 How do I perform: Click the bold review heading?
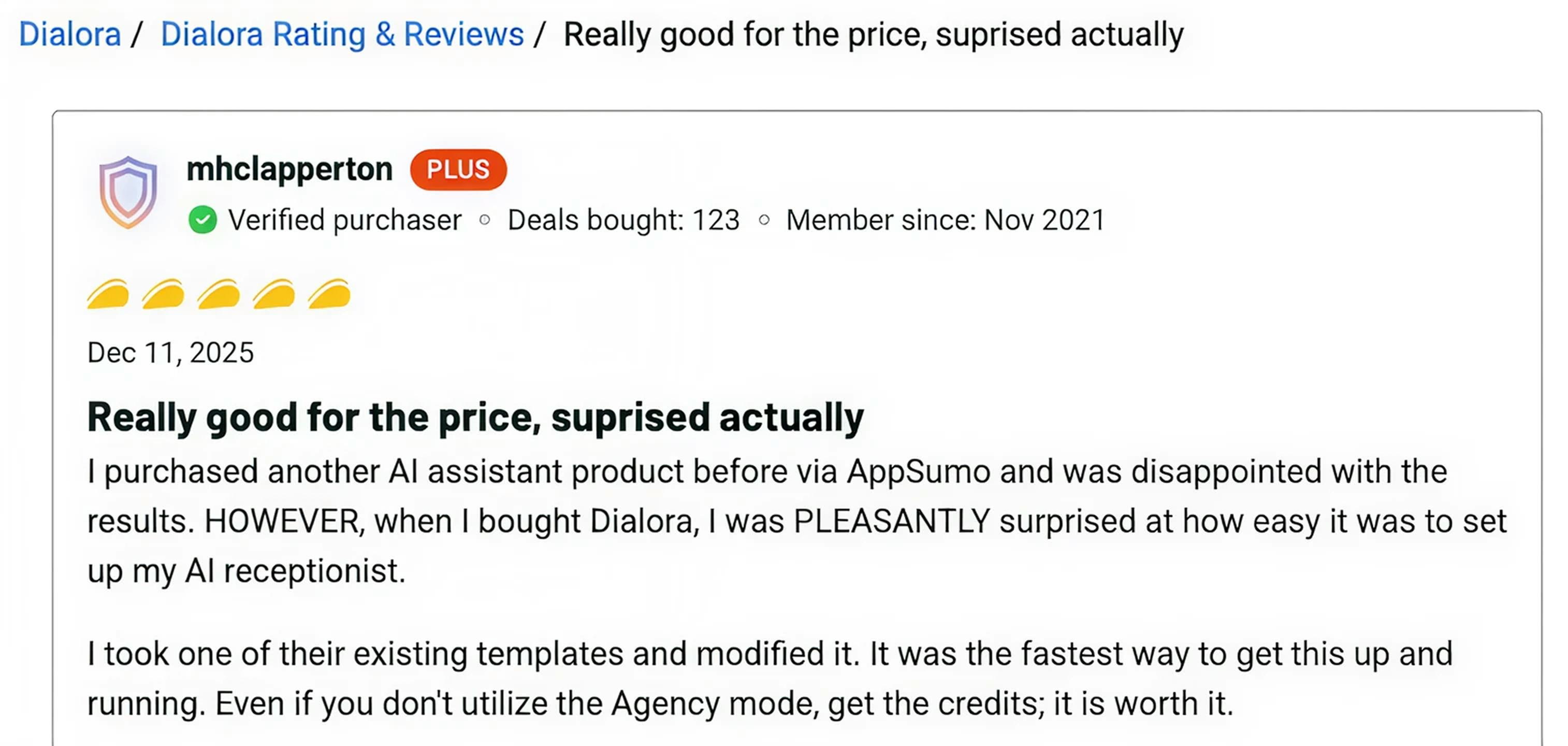tap(475, 417)
